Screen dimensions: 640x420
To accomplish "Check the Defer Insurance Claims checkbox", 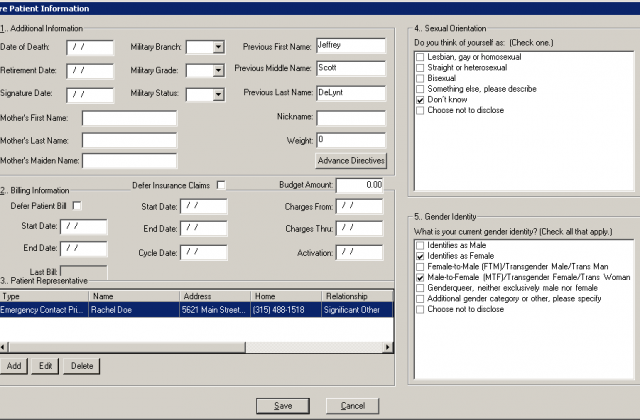I will 221,185.
